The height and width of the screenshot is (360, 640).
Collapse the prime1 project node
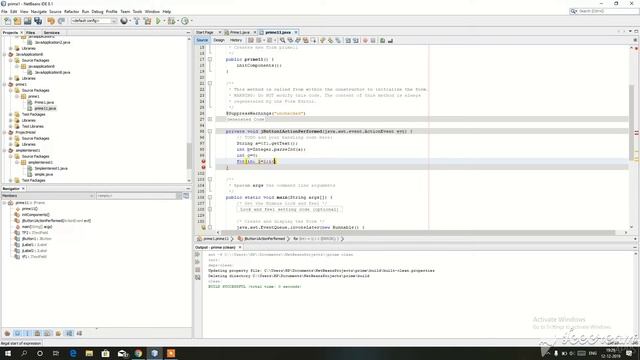[x=5, y=84]
